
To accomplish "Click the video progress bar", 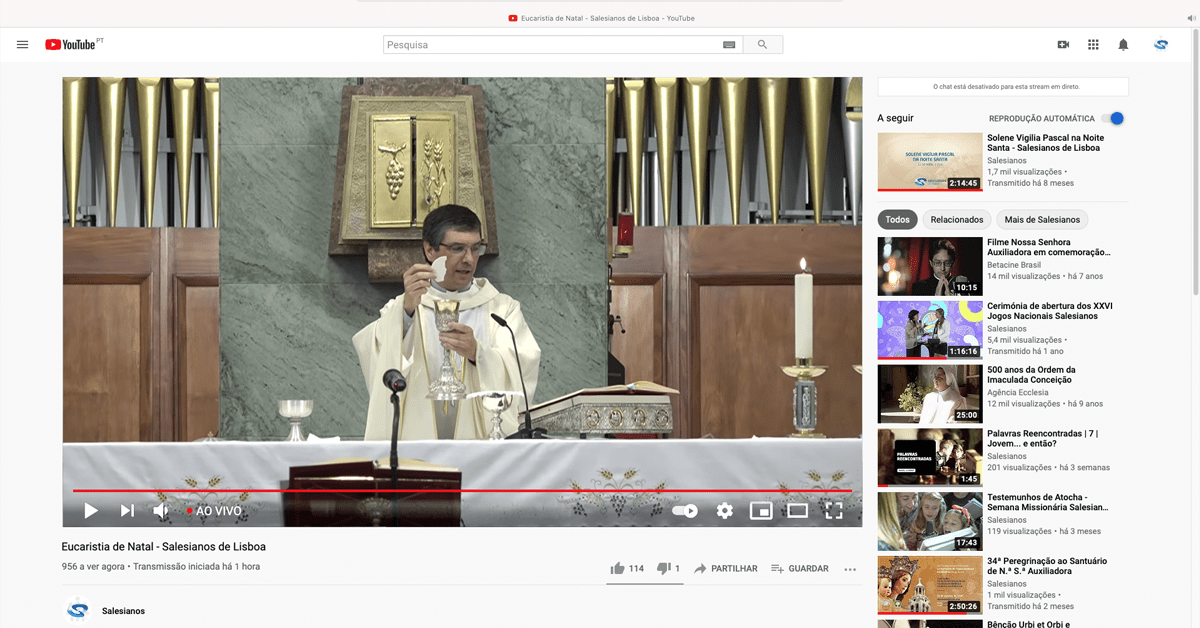I will pos(462,491).
